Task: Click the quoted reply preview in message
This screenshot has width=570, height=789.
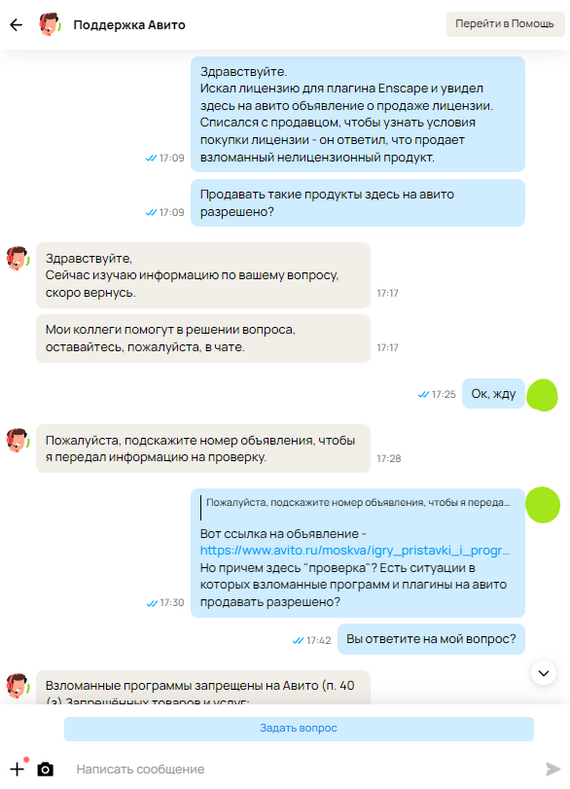Action: (356, 507)
